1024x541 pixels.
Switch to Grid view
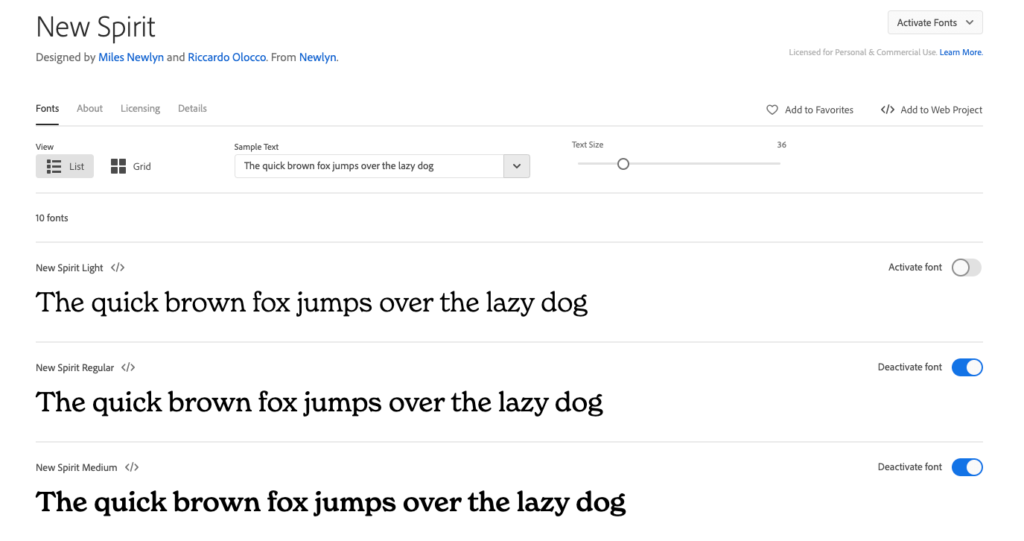131,167
